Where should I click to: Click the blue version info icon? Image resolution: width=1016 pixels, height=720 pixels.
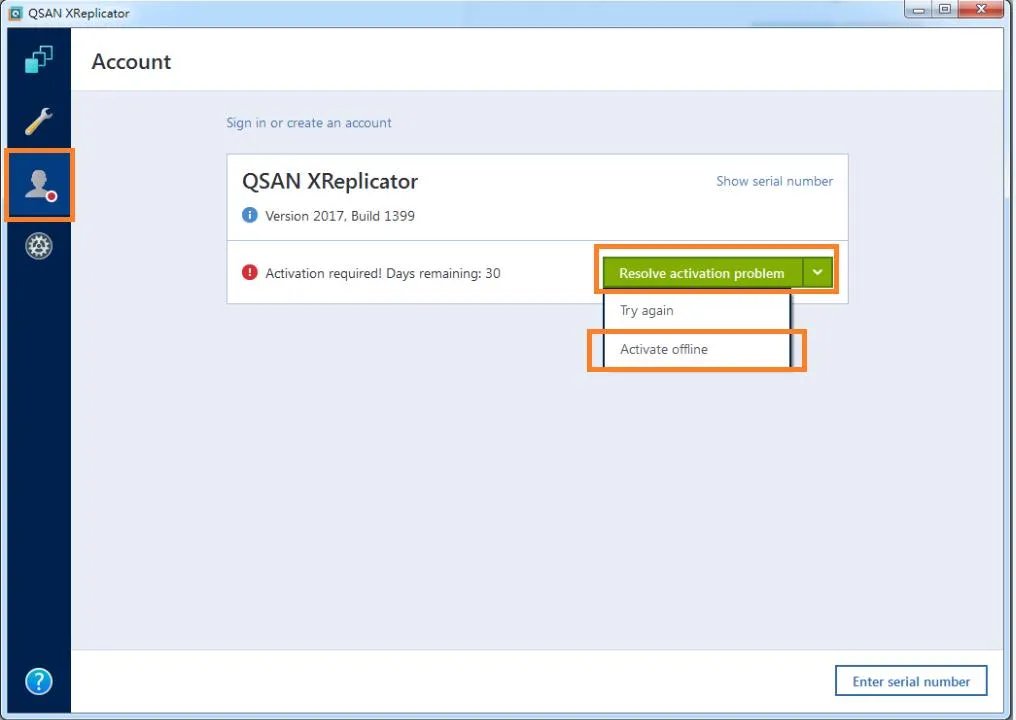click(x=249, y=215)
